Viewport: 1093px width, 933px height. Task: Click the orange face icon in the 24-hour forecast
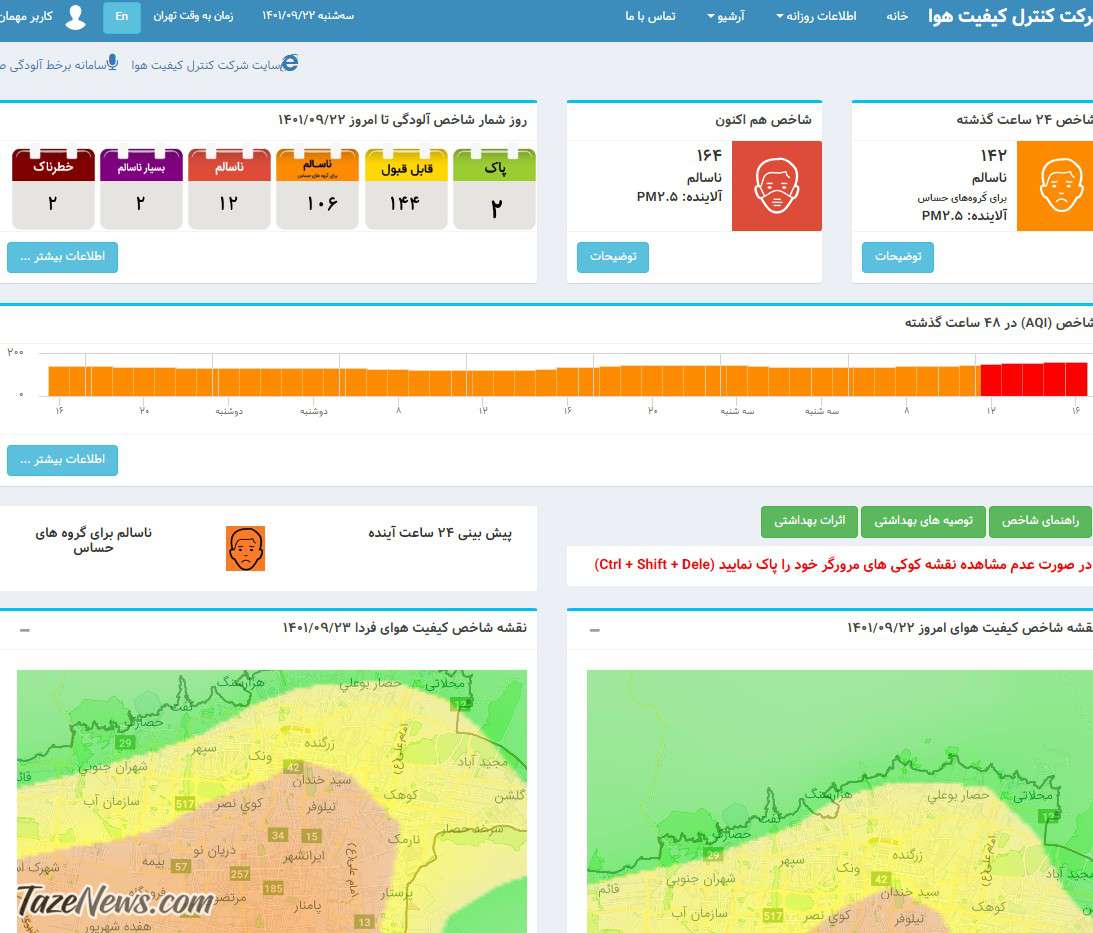coord(245,548)
